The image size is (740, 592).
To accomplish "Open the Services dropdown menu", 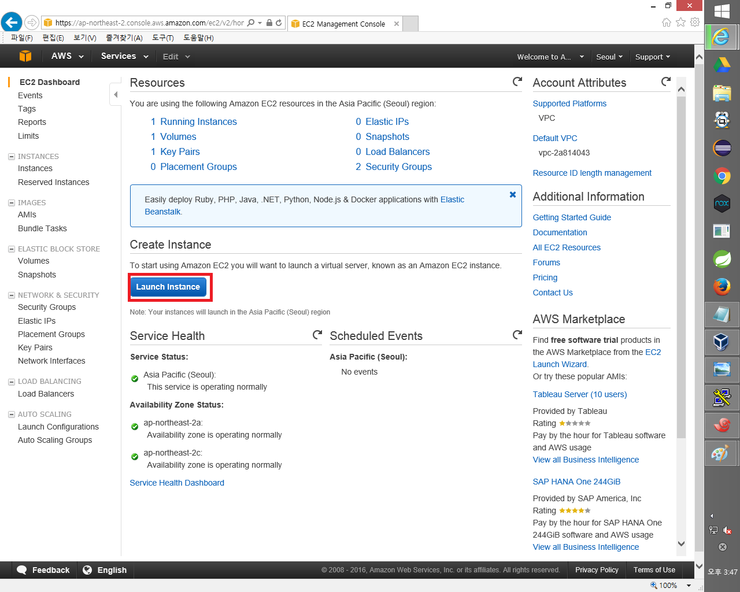I will pos(122,57).
